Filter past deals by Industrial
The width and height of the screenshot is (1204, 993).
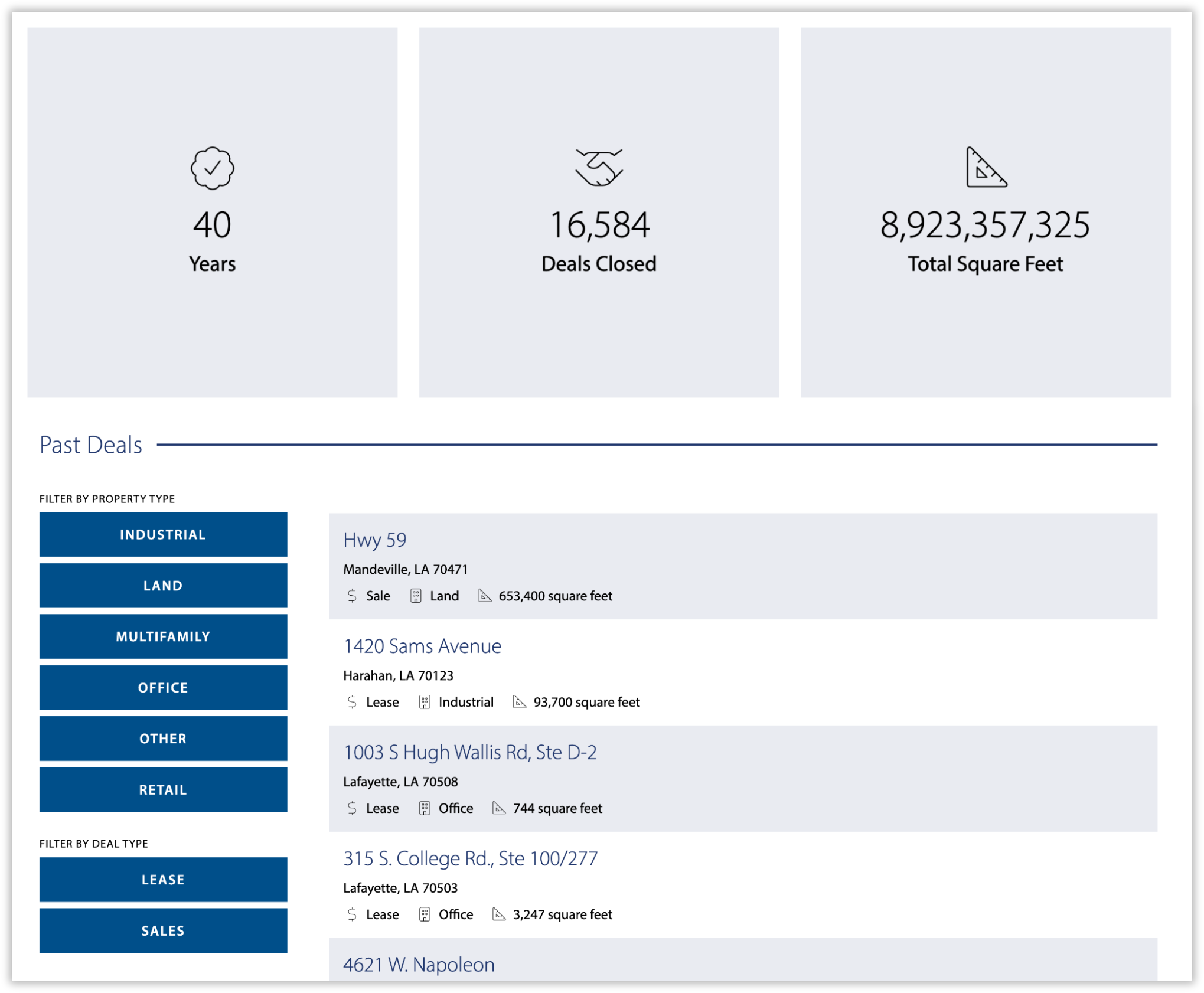pyautogui.click(x=164, y=535)
